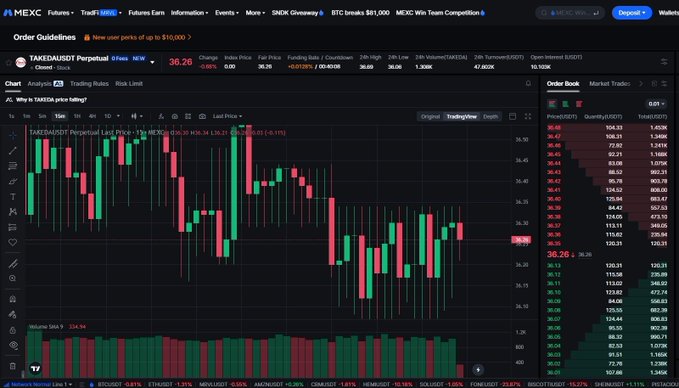Open the Events menu
Image resolution: width=679 pixels, height=388 pixels.
coord(227,13)
